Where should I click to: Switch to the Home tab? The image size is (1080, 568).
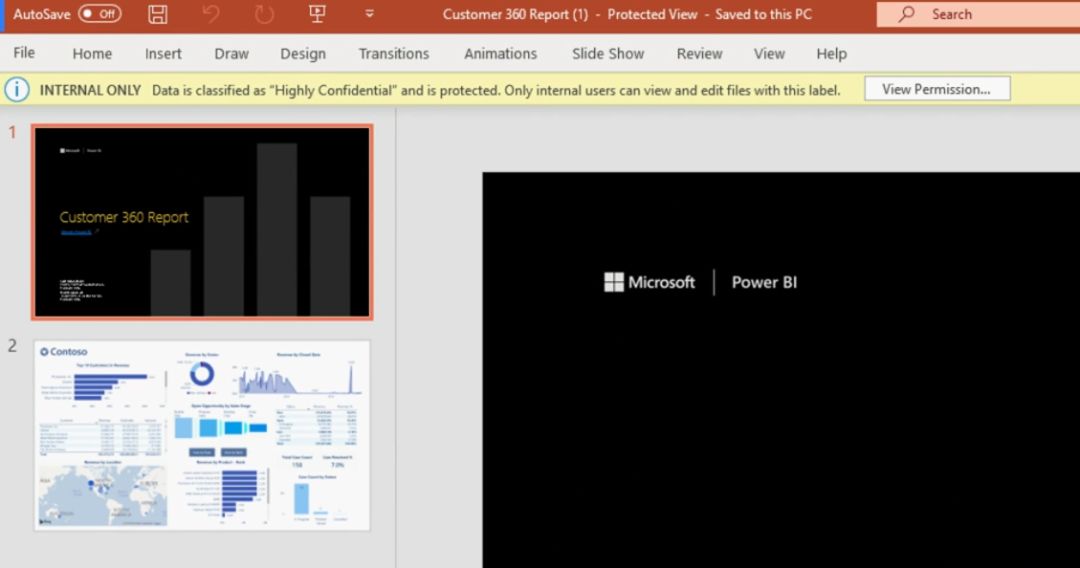pos(92,54)
